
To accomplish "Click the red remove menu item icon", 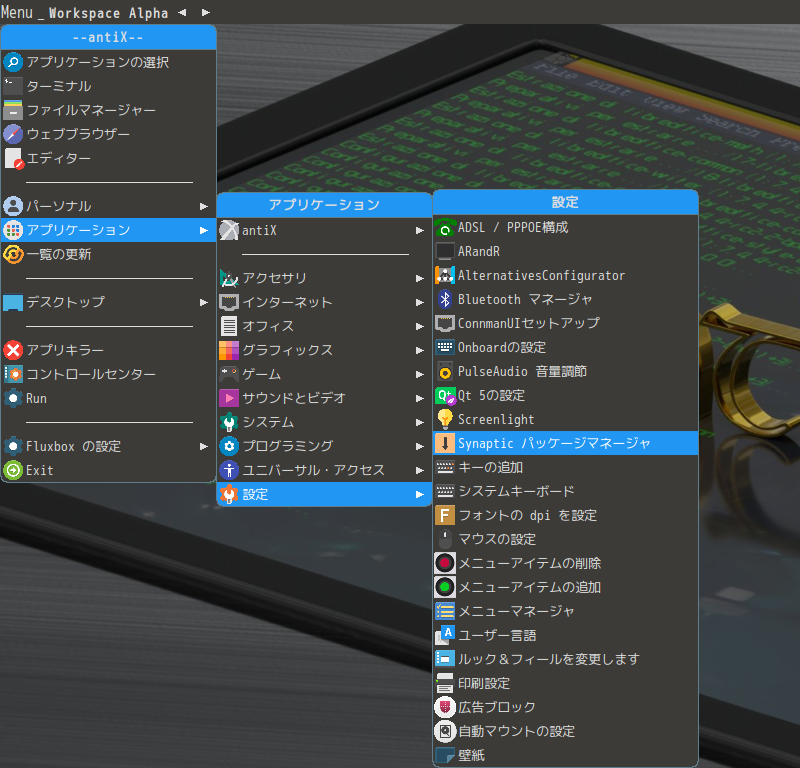I will (x=445, y=563).
